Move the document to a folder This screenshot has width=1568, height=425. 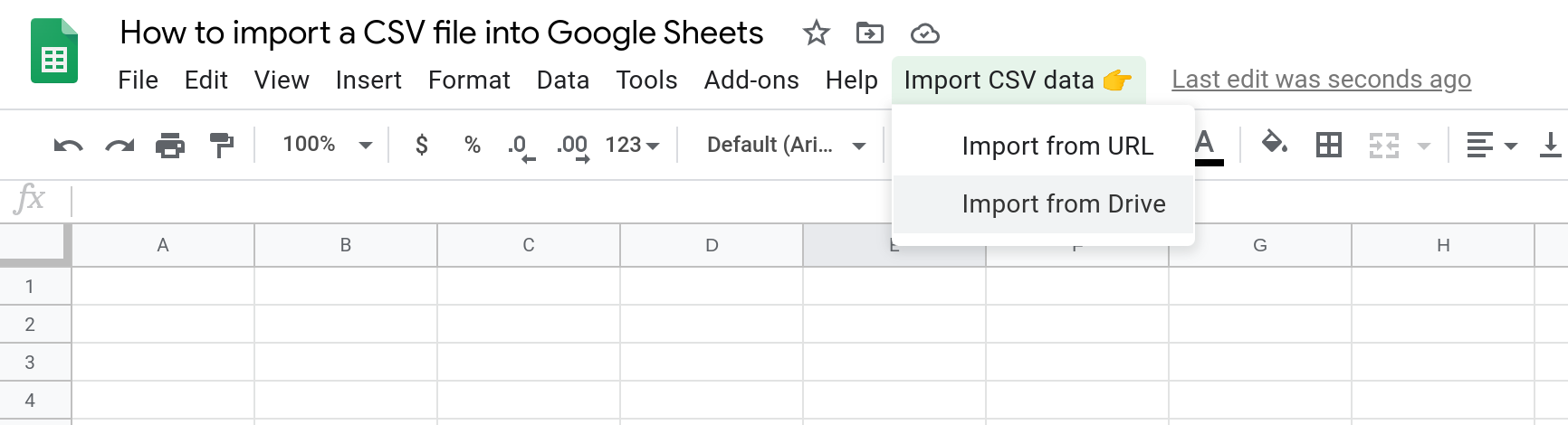(x=869, y=33)
